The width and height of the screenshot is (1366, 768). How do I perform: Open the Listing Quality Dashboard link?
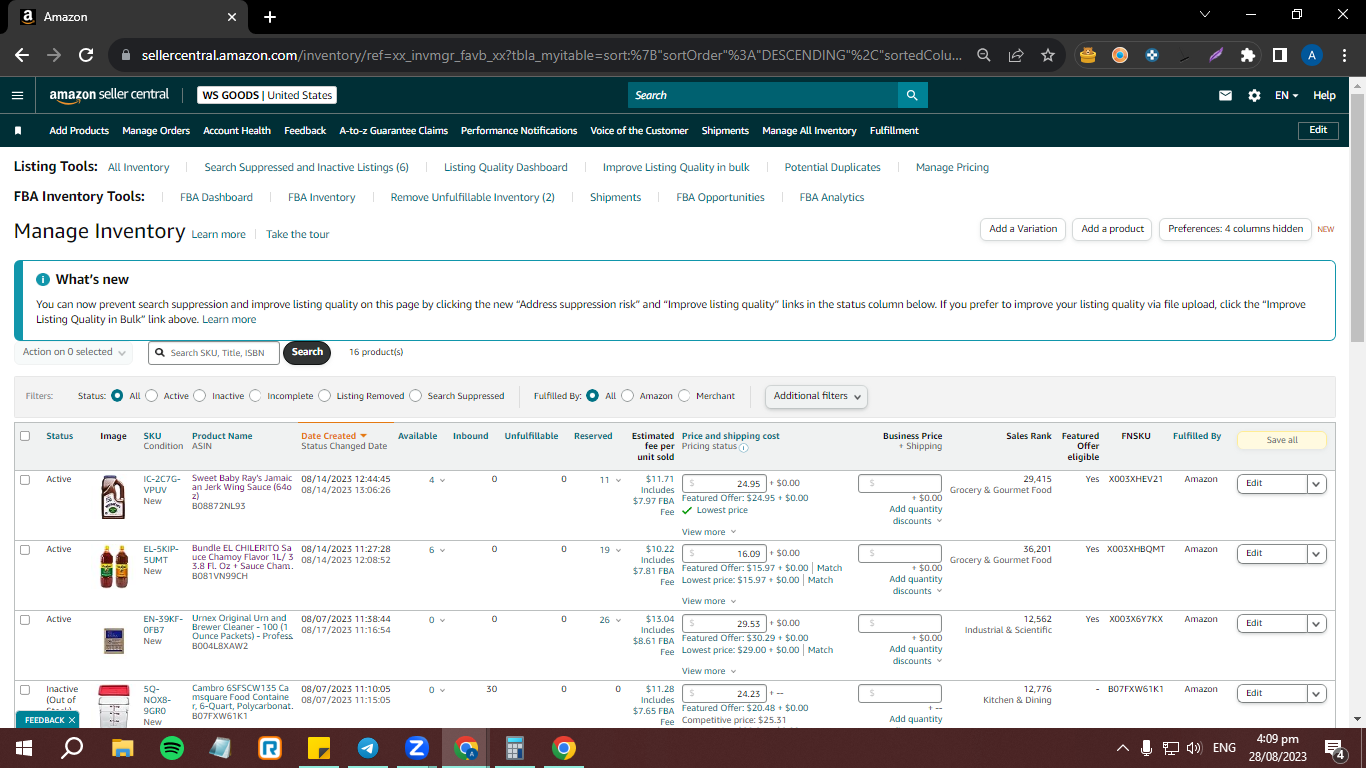pos(506,168)
